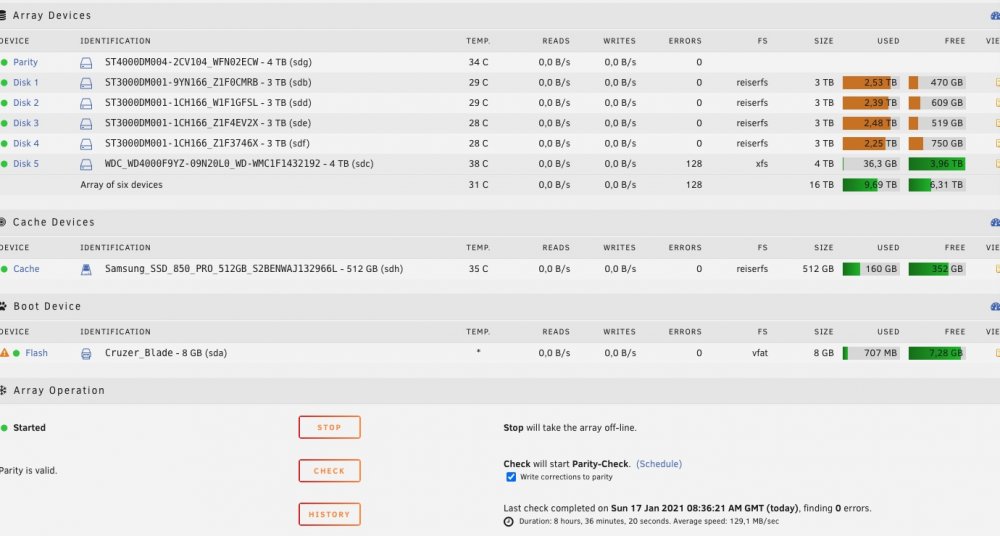The width and height of the screenshot is (1000, 536).
Task: Open the Disk 3 device link
Action: click(26, 123)
